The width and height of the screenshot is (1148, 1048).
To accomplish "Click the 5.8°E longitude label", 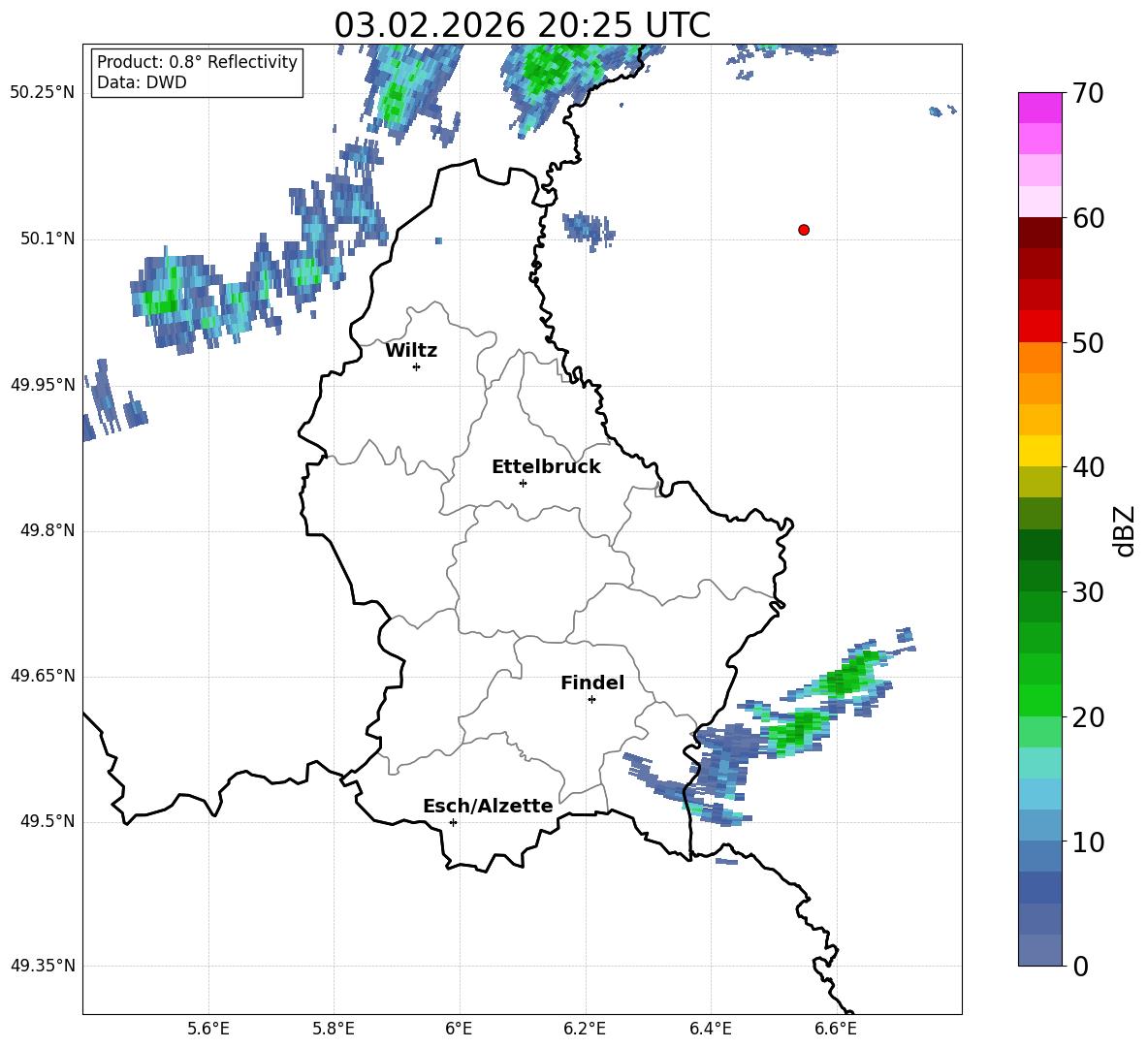I will (334, 1030).
